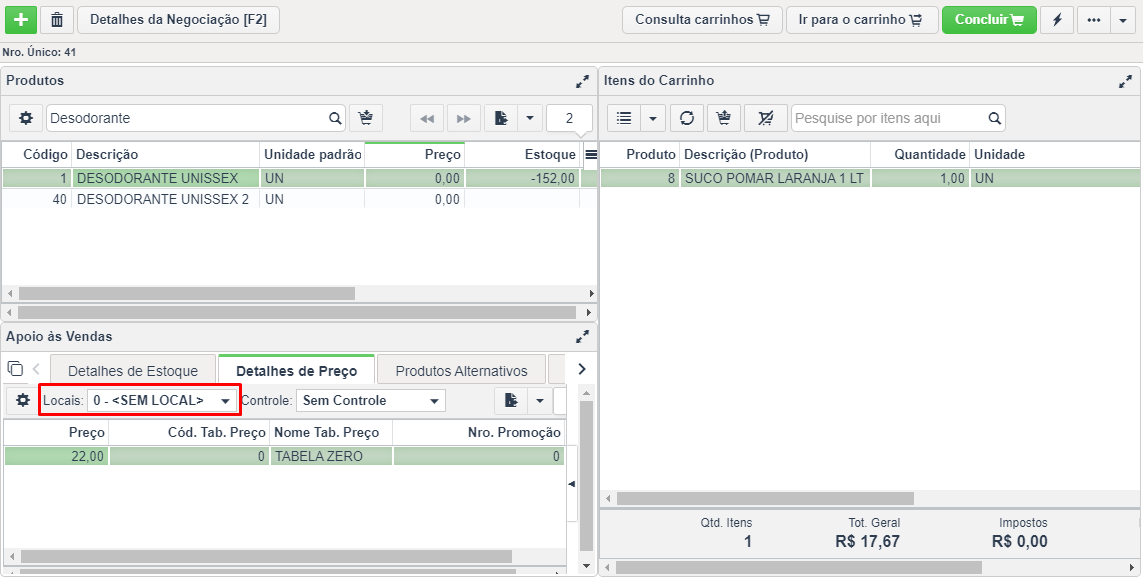Open the Locais dropdown
Viewport: 1143px width, 578px height.
(x=161, y=400)
